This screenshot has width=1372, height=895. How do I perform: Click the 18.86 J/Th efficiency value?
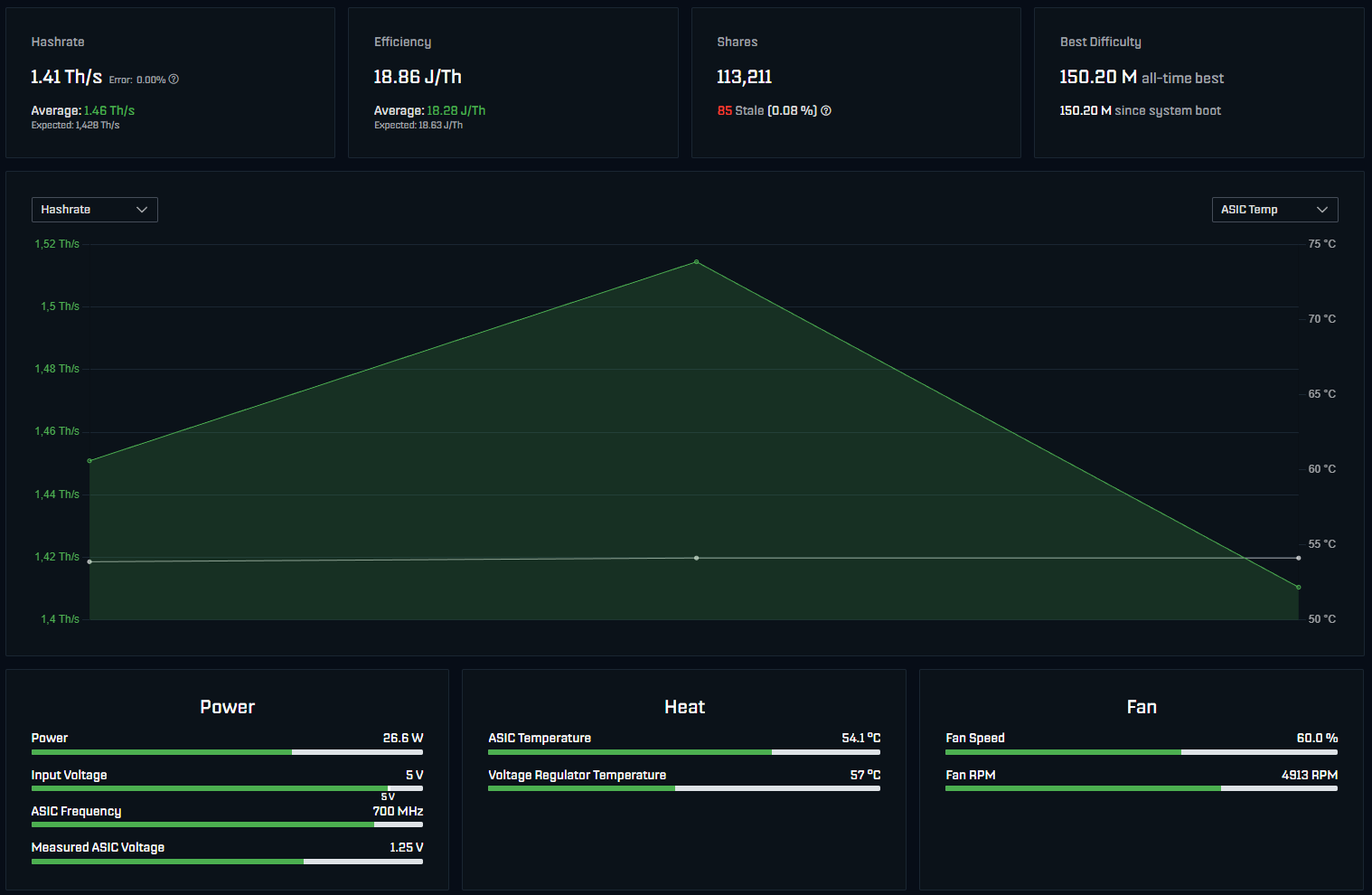pyautogui.click(x=418, y=77)
